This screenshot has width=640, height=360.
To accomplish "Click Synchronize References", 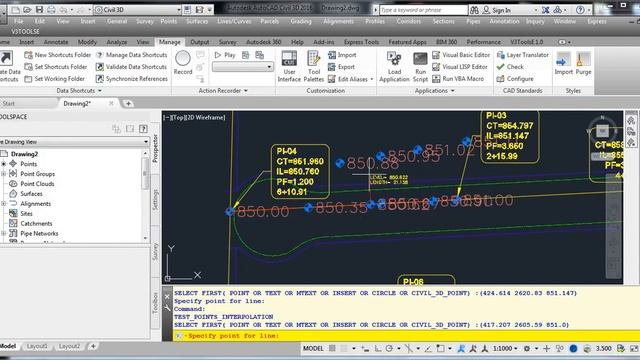I will tap(132, 79).
